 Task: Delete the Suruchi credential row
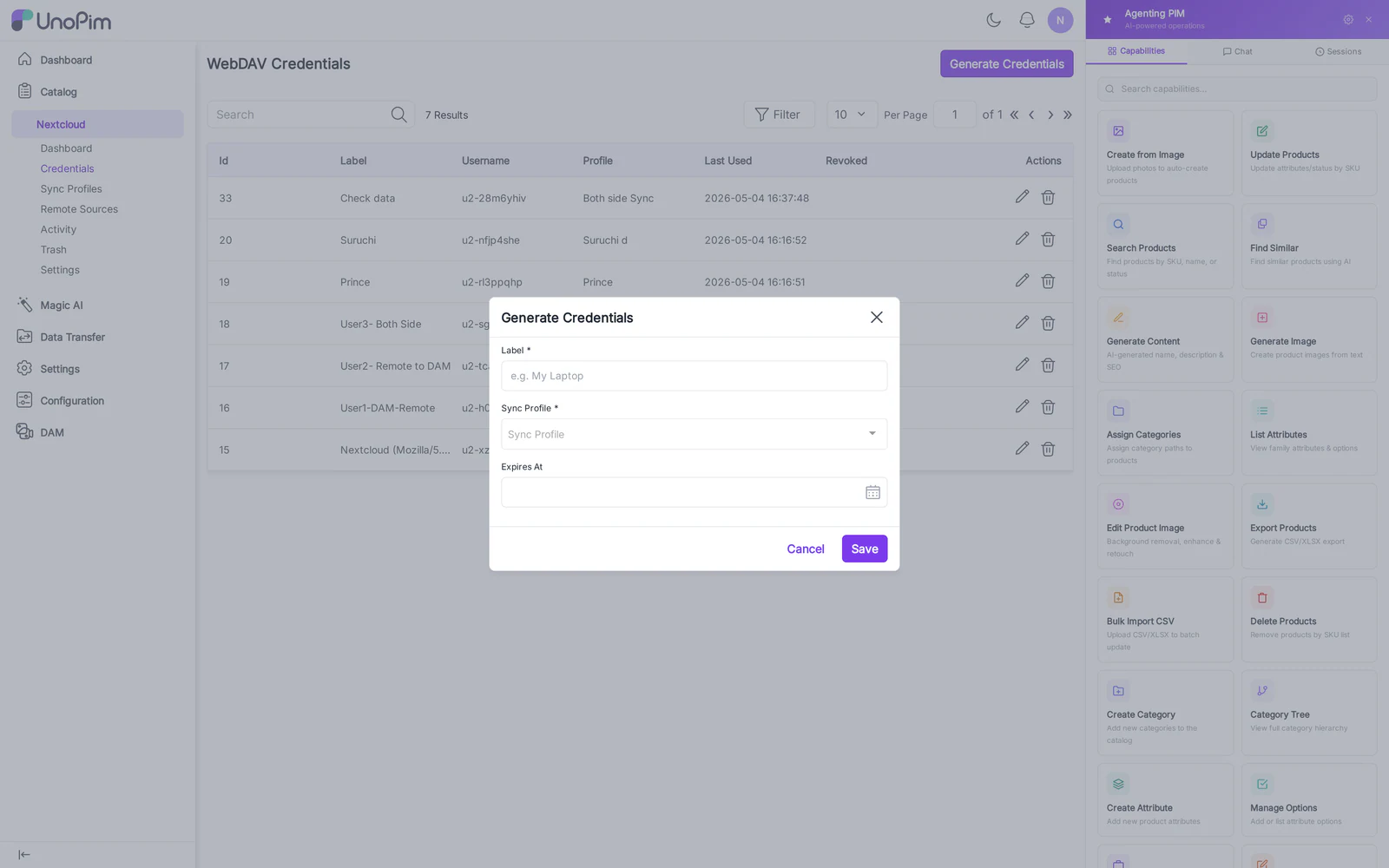[1048, 239]
